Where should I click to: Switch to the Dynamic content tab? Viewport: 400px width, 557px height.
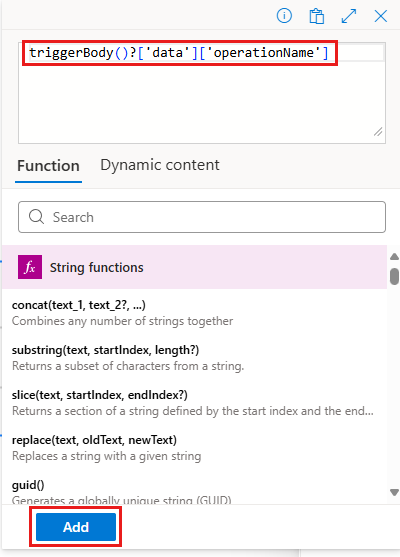click(160, 165)
